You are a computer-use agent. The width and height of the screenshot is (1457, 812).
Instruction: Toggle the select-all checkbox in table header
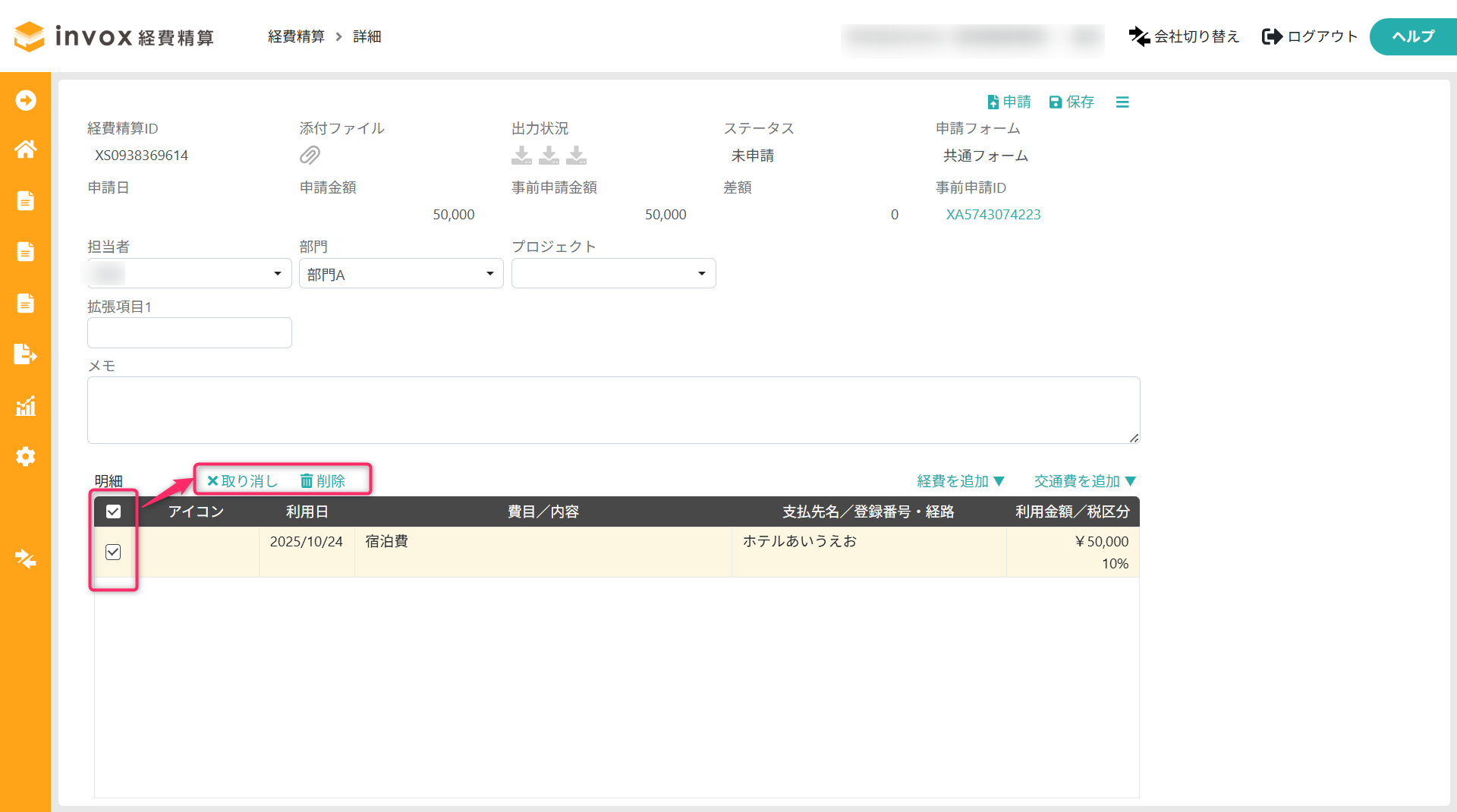click(x=113, y=511)
